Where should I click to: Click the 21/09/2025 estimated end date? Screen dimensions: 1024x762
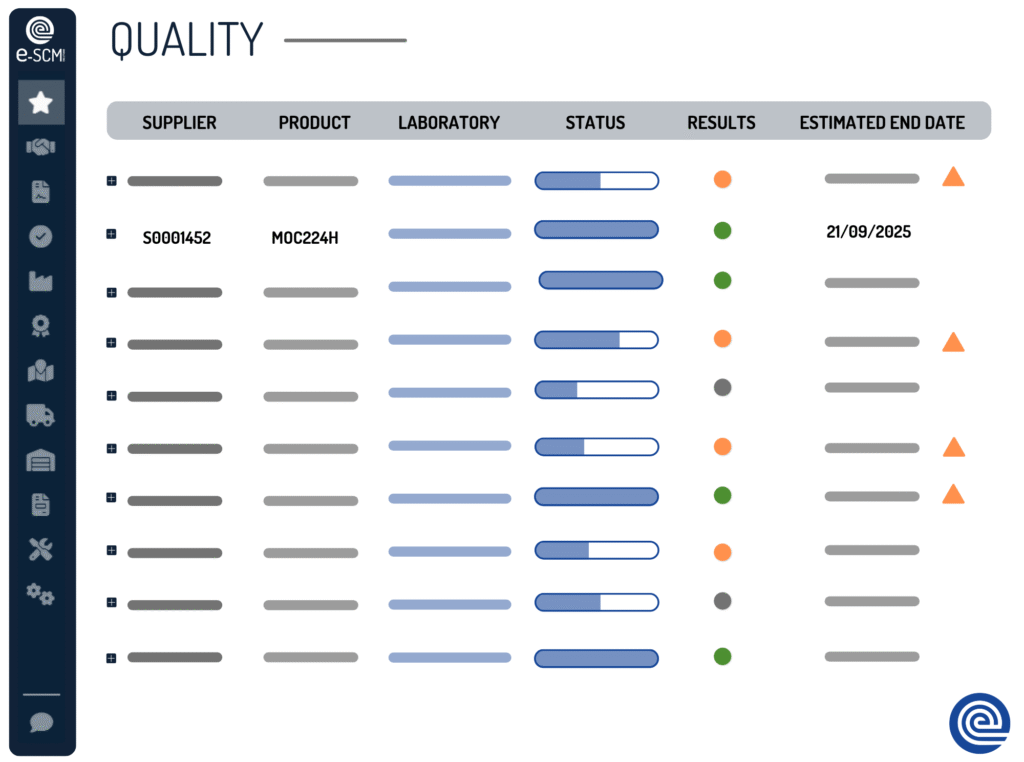point(868,232)
